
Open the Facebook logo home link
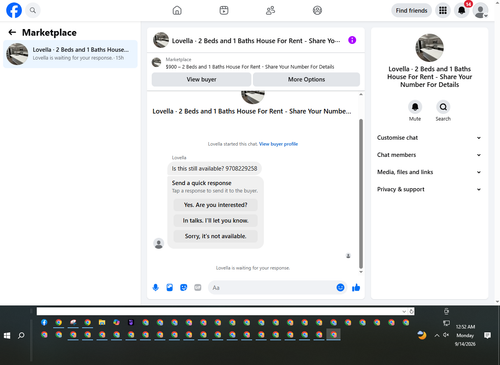(x=14, y=10)
